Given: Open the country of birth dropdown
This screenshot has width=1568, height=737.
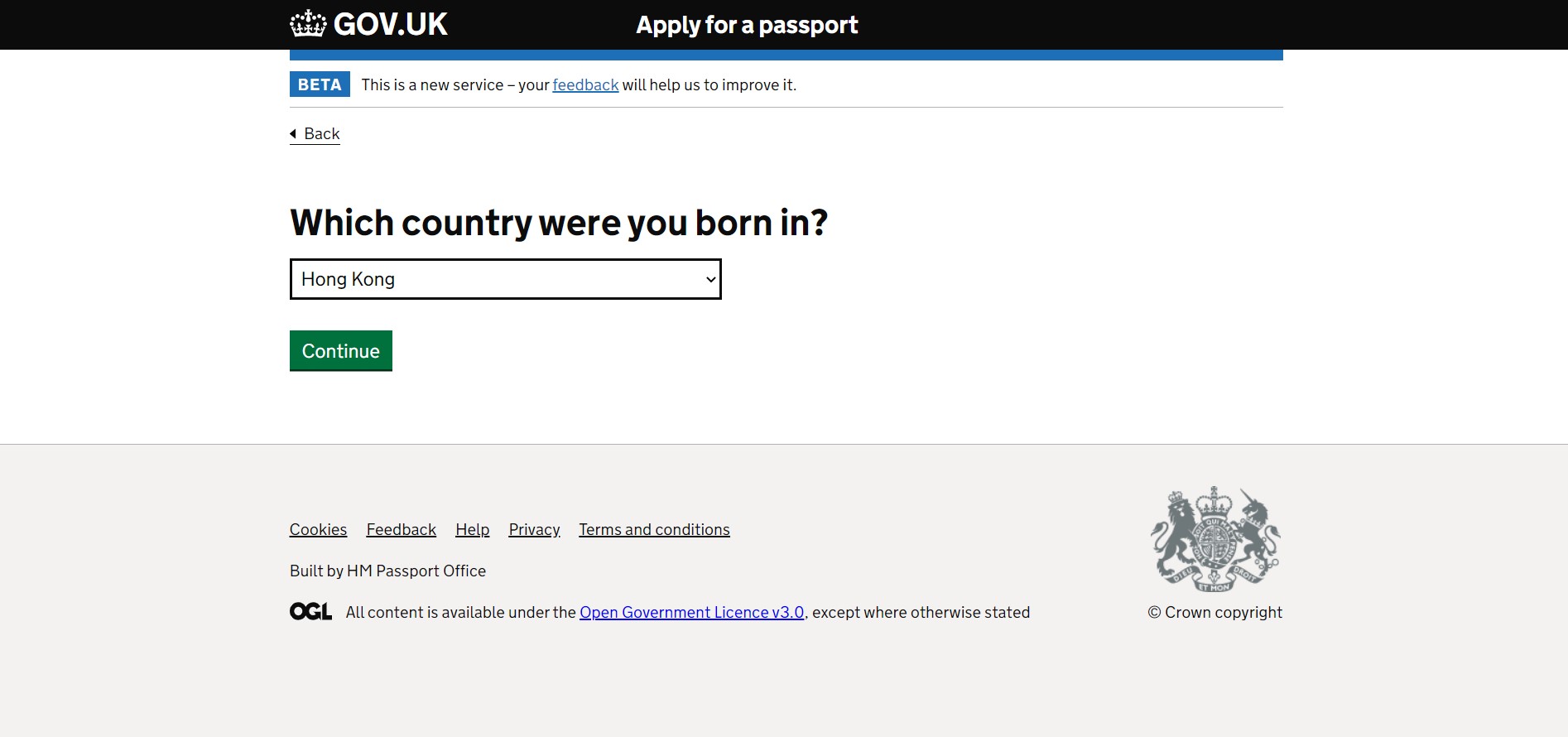Looking at the screenshot, I should coord(497,279).
